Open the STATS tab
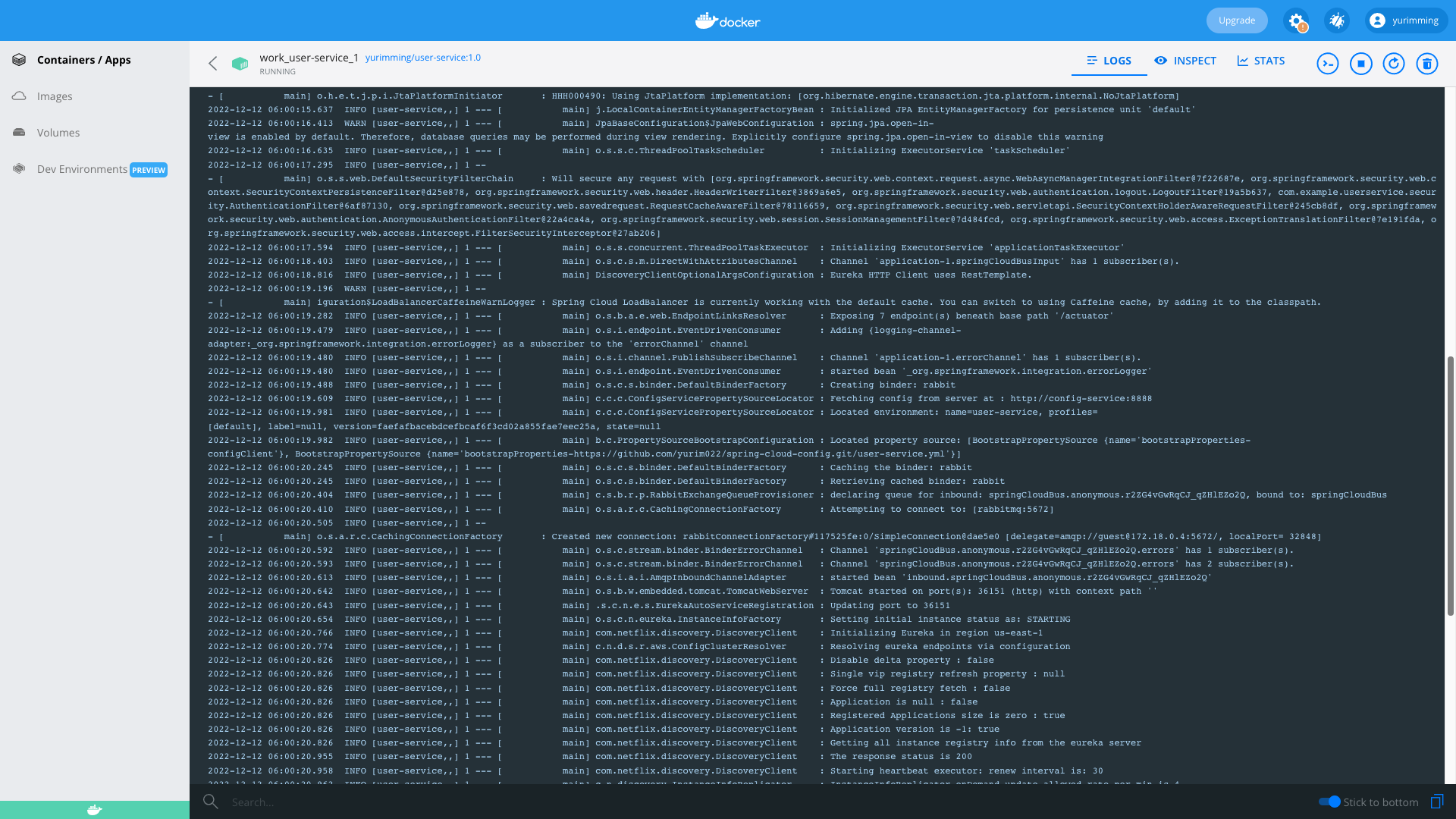Viewport: 1456px width, 819px height. [1261, 61]
